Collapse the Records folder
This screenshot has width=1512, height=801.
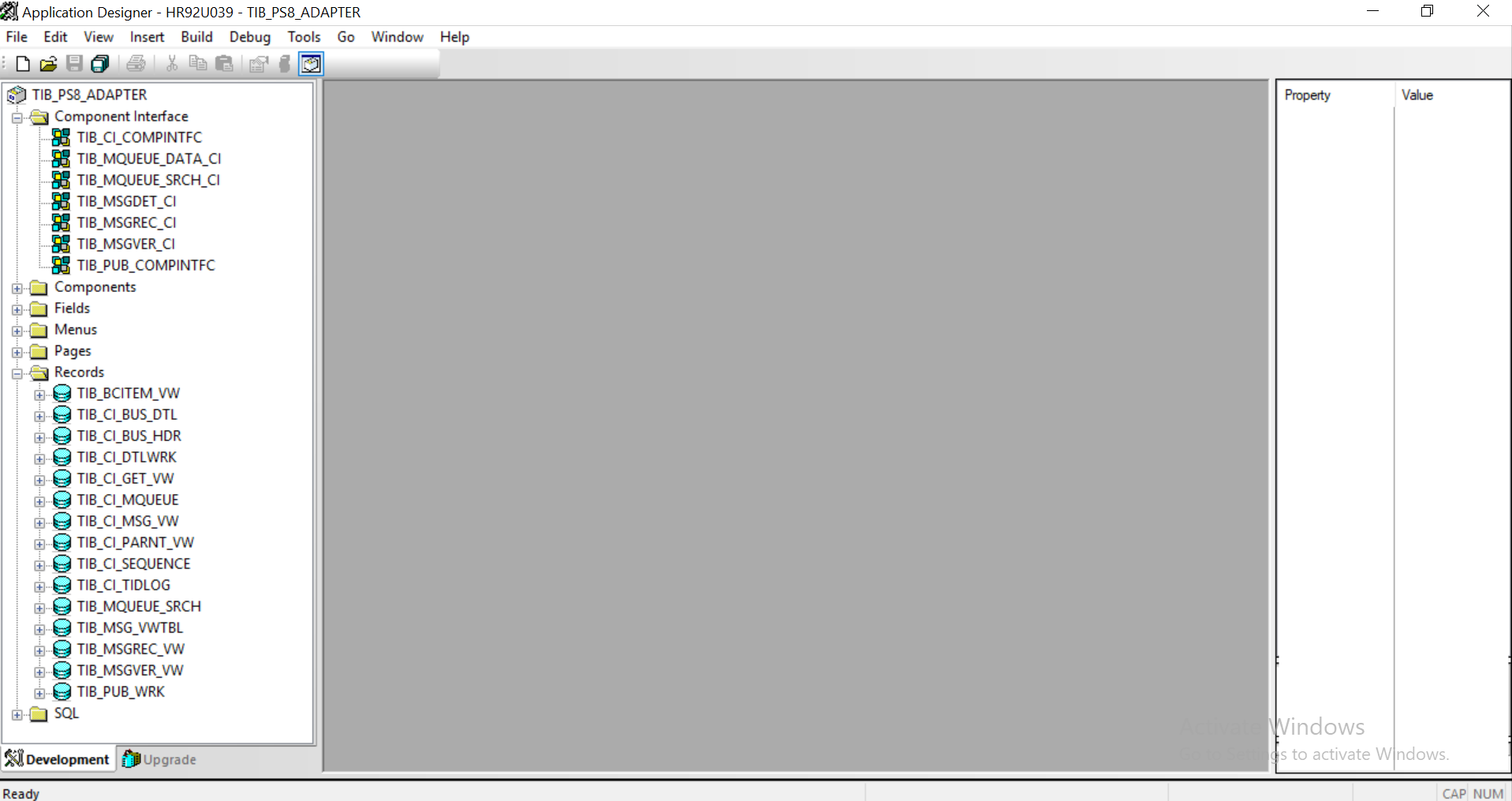[x=17, y=373]
